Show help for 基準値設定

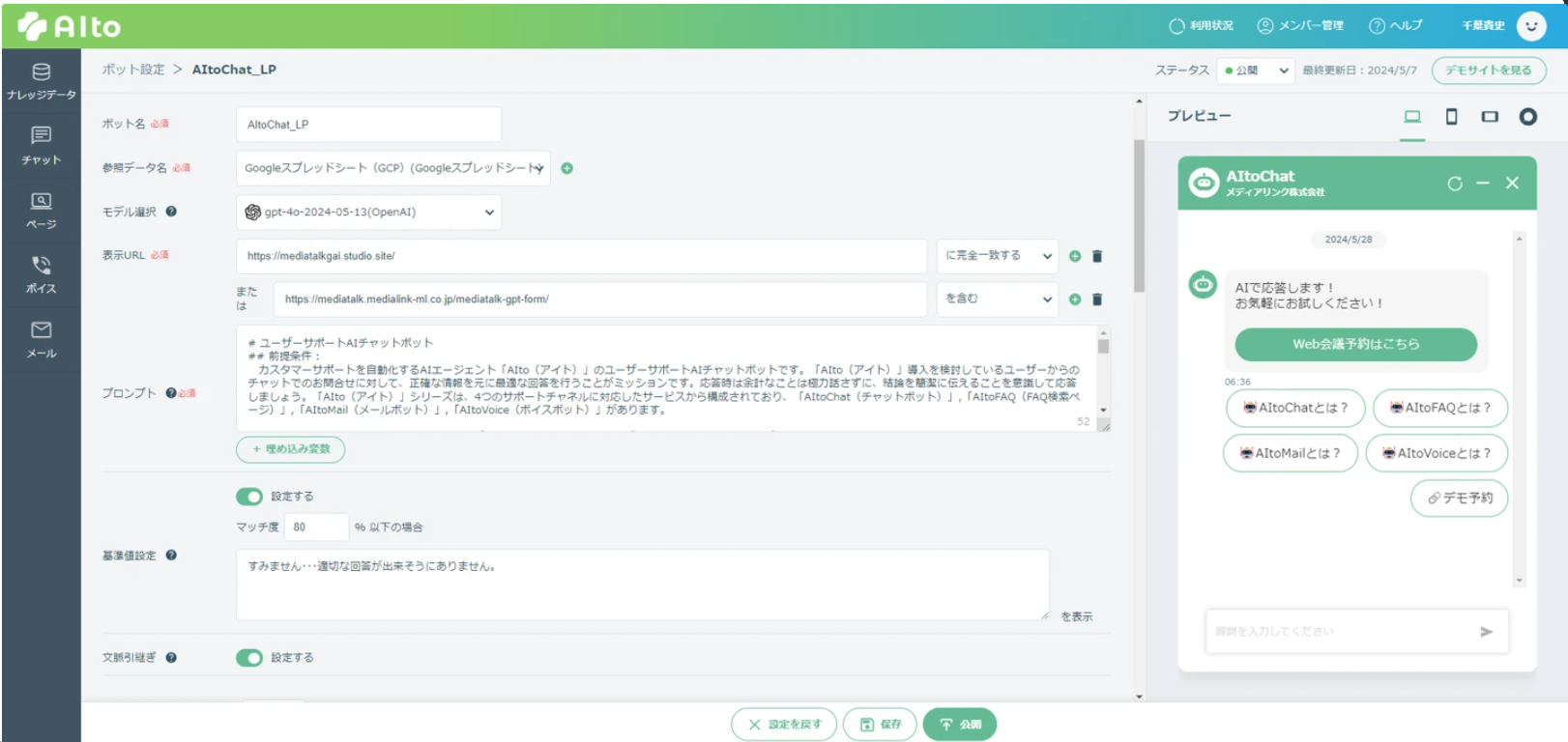171,556
